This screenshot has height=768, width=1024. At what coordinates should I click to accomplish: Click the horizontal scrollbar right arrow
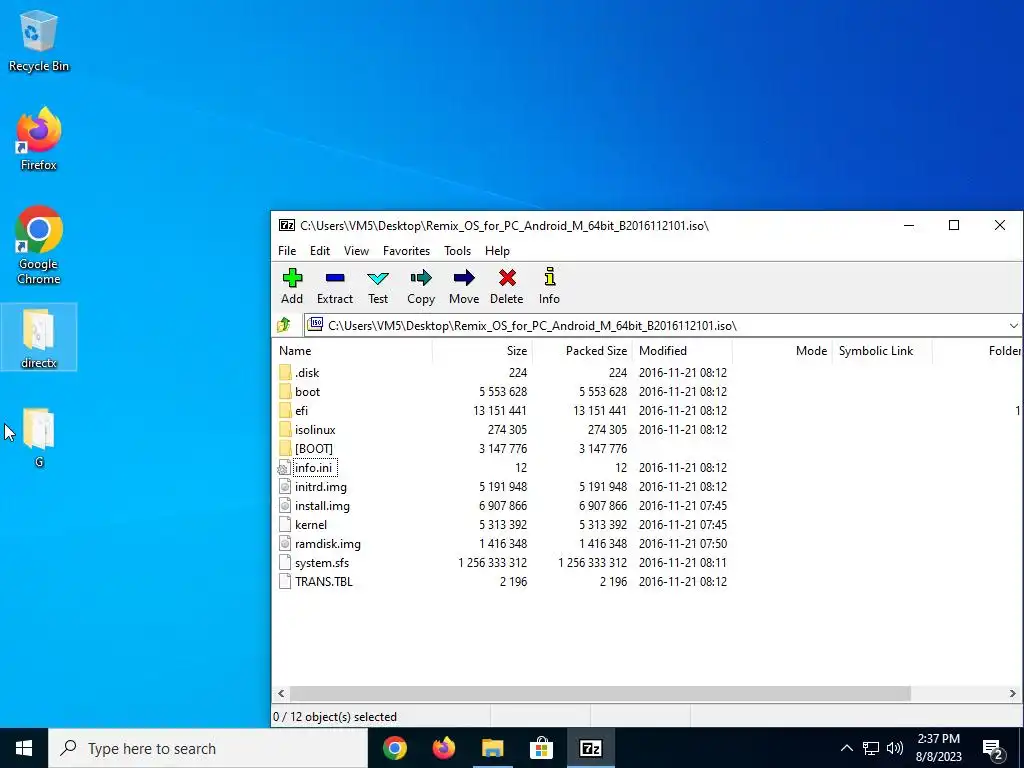[x=1013, y=694]
